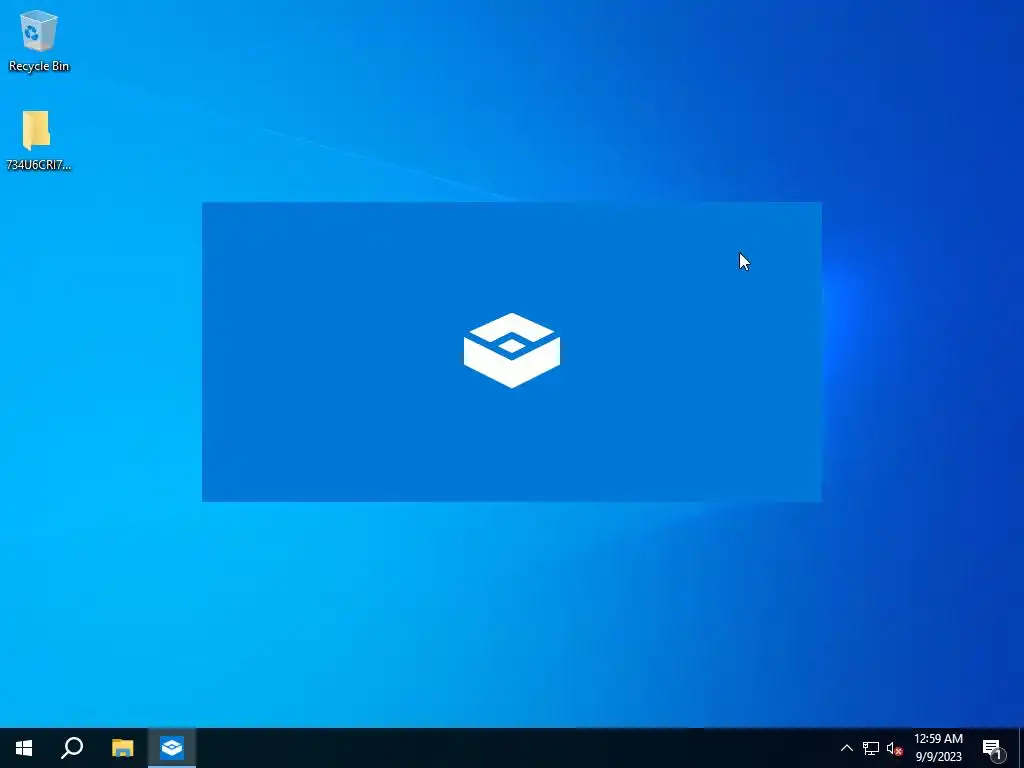Viewport: 1024px width, 768px height.
Task: Open network status tray icon
Action: coord(871,748)
